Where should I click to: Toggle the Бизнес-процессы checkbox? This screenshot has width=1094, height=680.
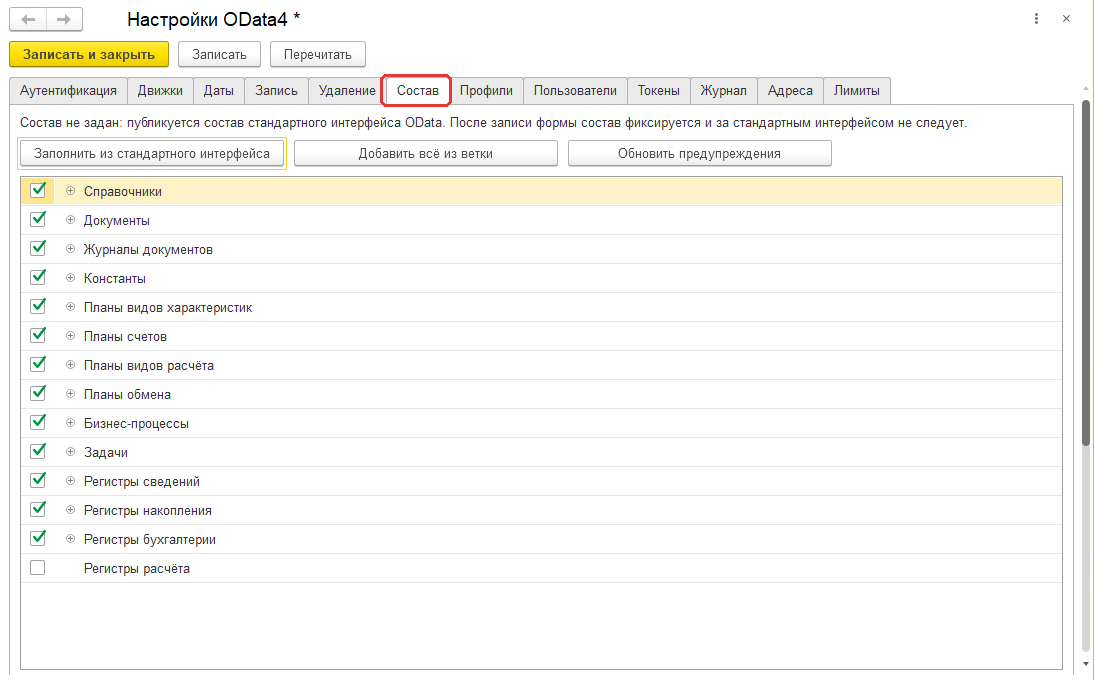point(38,423)
